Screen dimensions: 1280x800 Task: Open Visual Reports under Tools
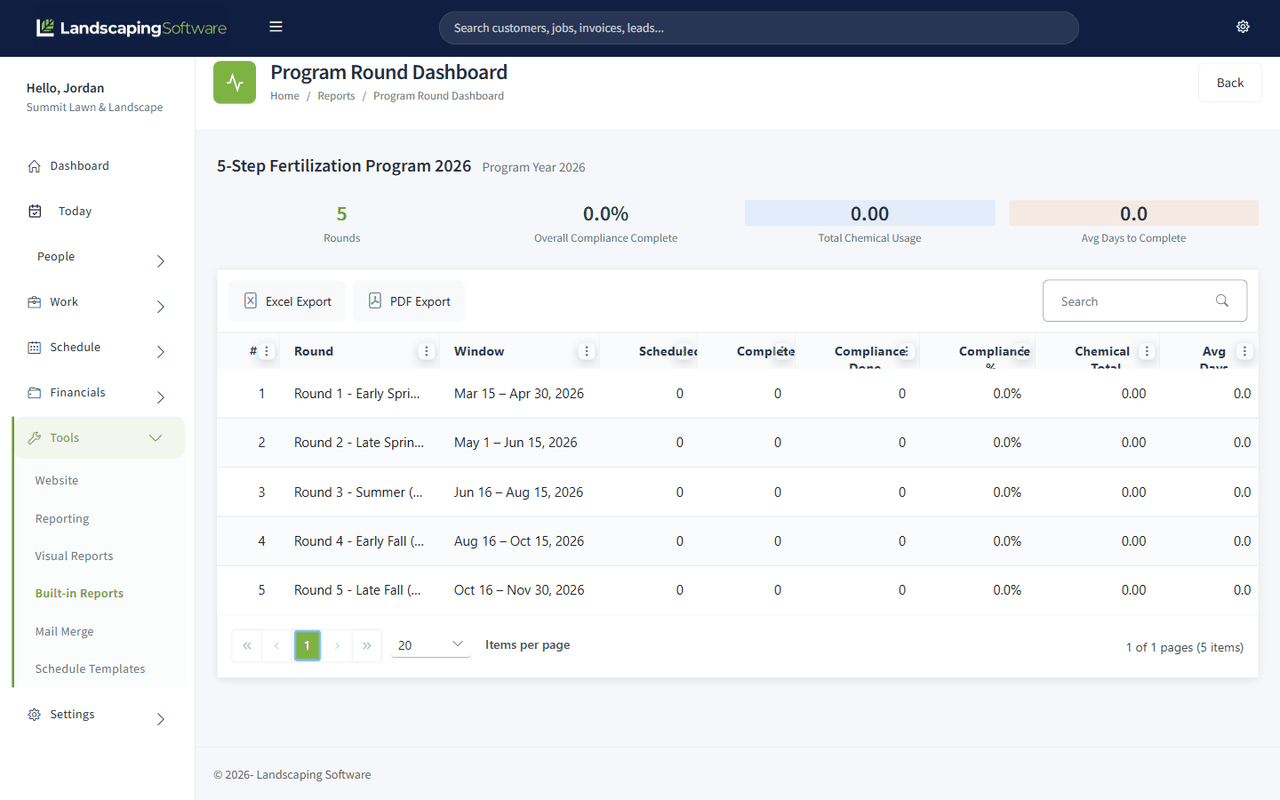[x=74, y=556]
